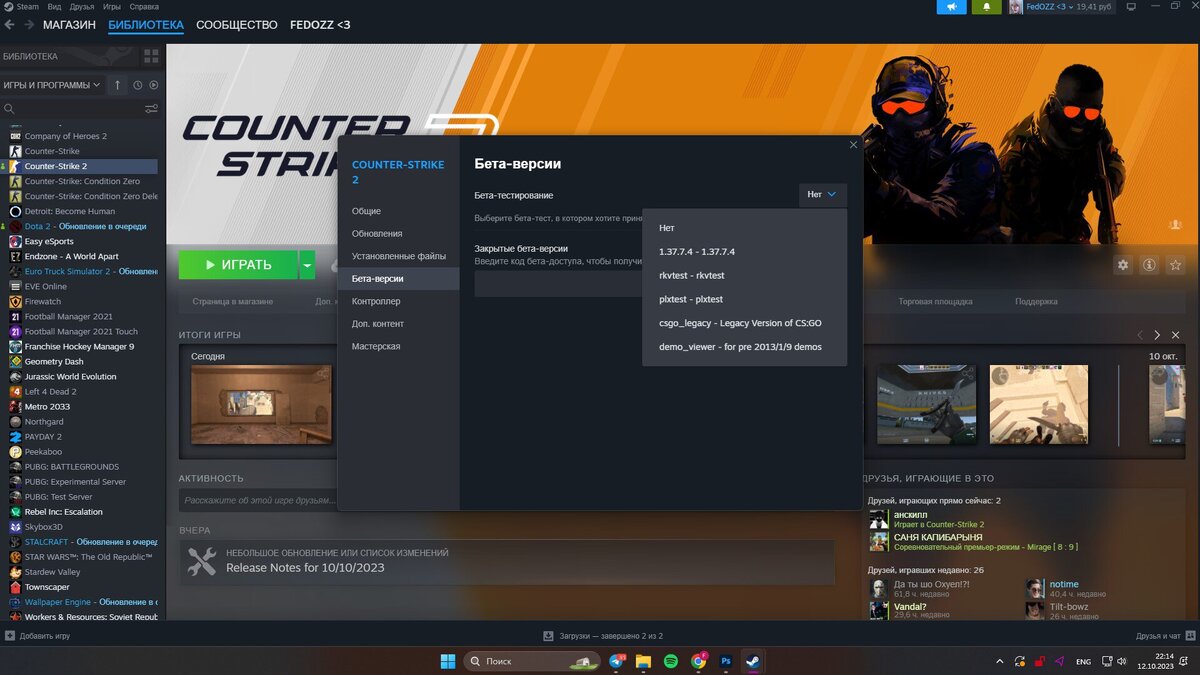Open Spotify from the taskbar
The height and width of the screenshot is (675, 1200).
pos(670,661)
